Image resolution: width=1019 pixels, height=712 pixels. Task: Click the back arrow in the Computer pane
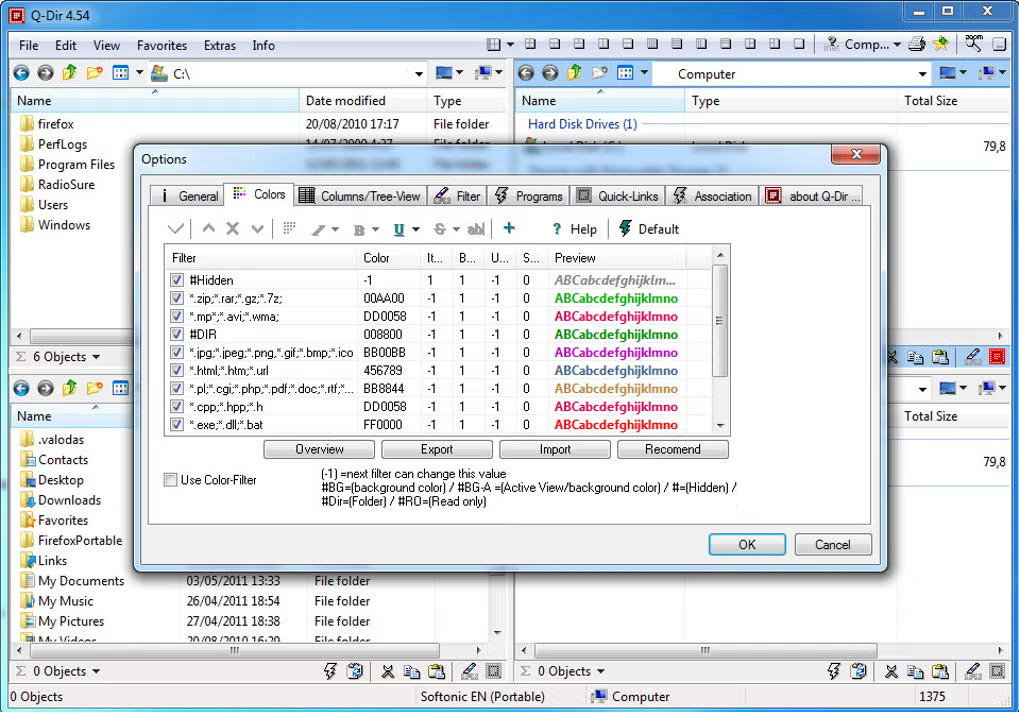point(526,73)
